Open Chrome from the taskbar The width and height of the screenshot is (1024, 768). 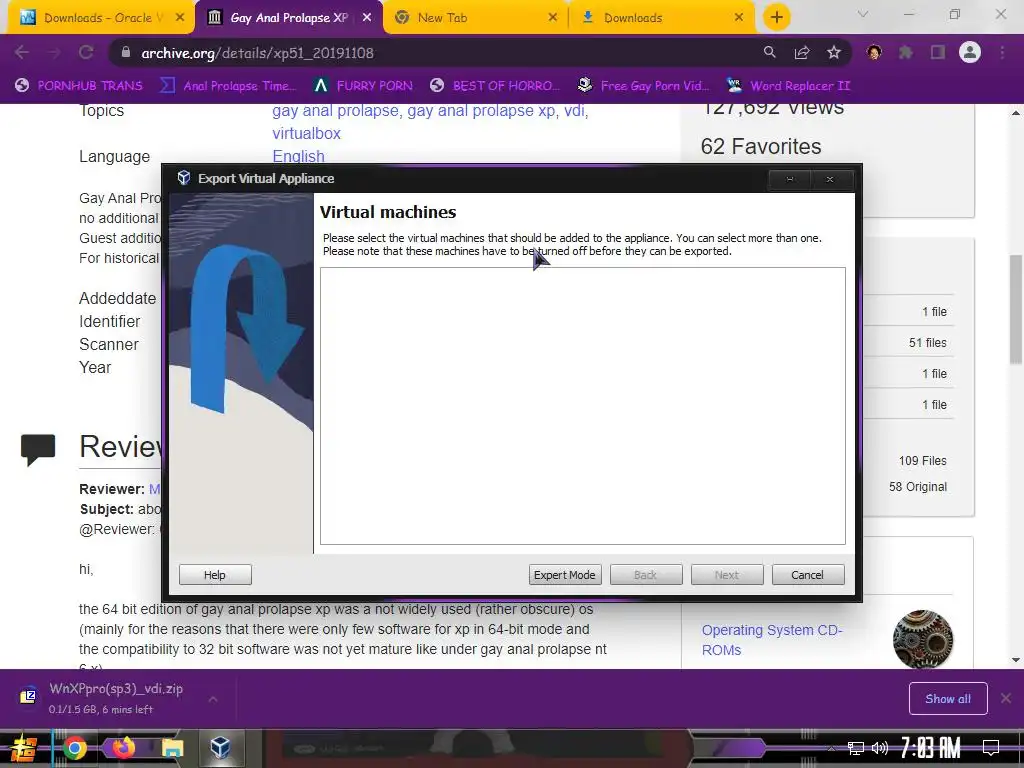(x=74, y=748)
